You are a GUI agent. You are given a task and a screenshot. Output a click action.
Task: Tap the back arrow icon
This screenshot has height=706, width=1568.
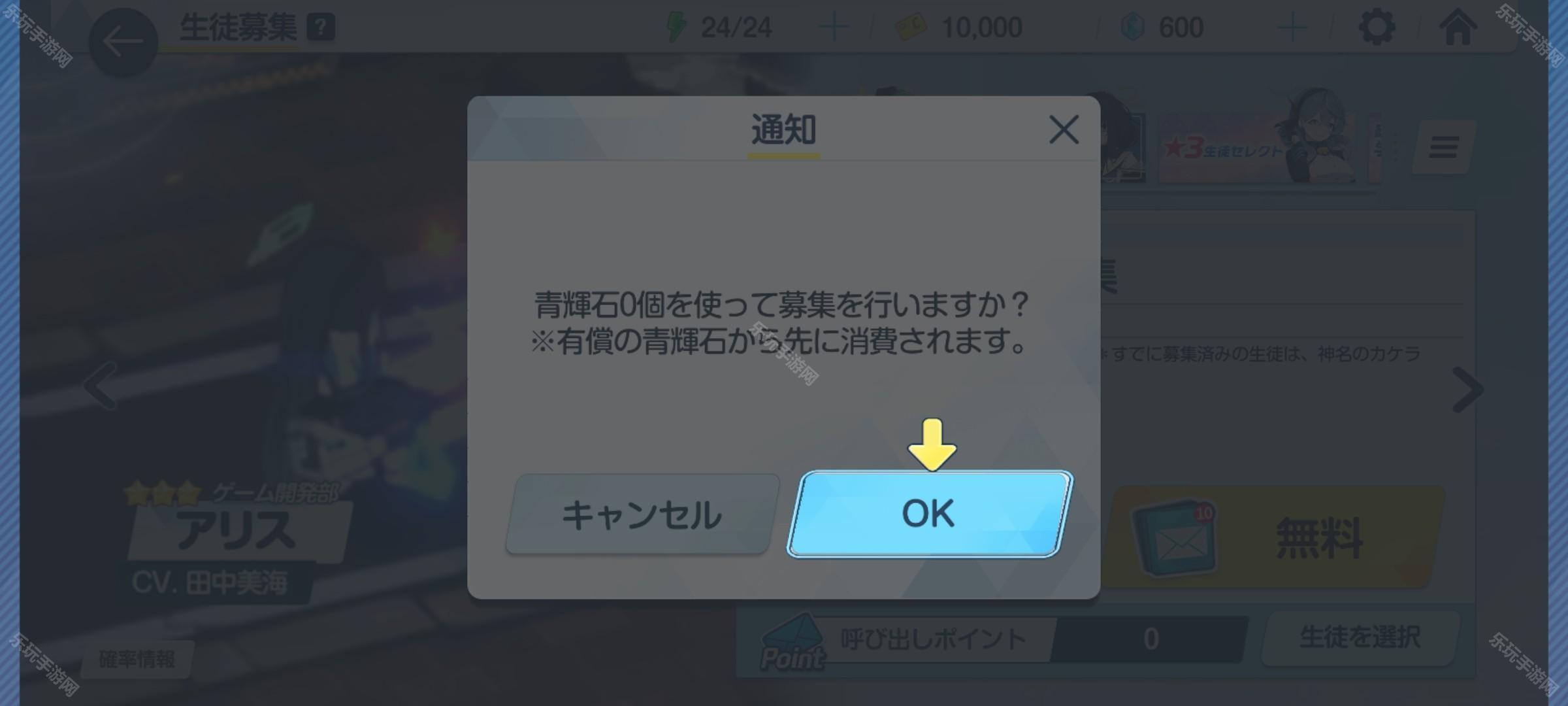click(x=123, y=42)
